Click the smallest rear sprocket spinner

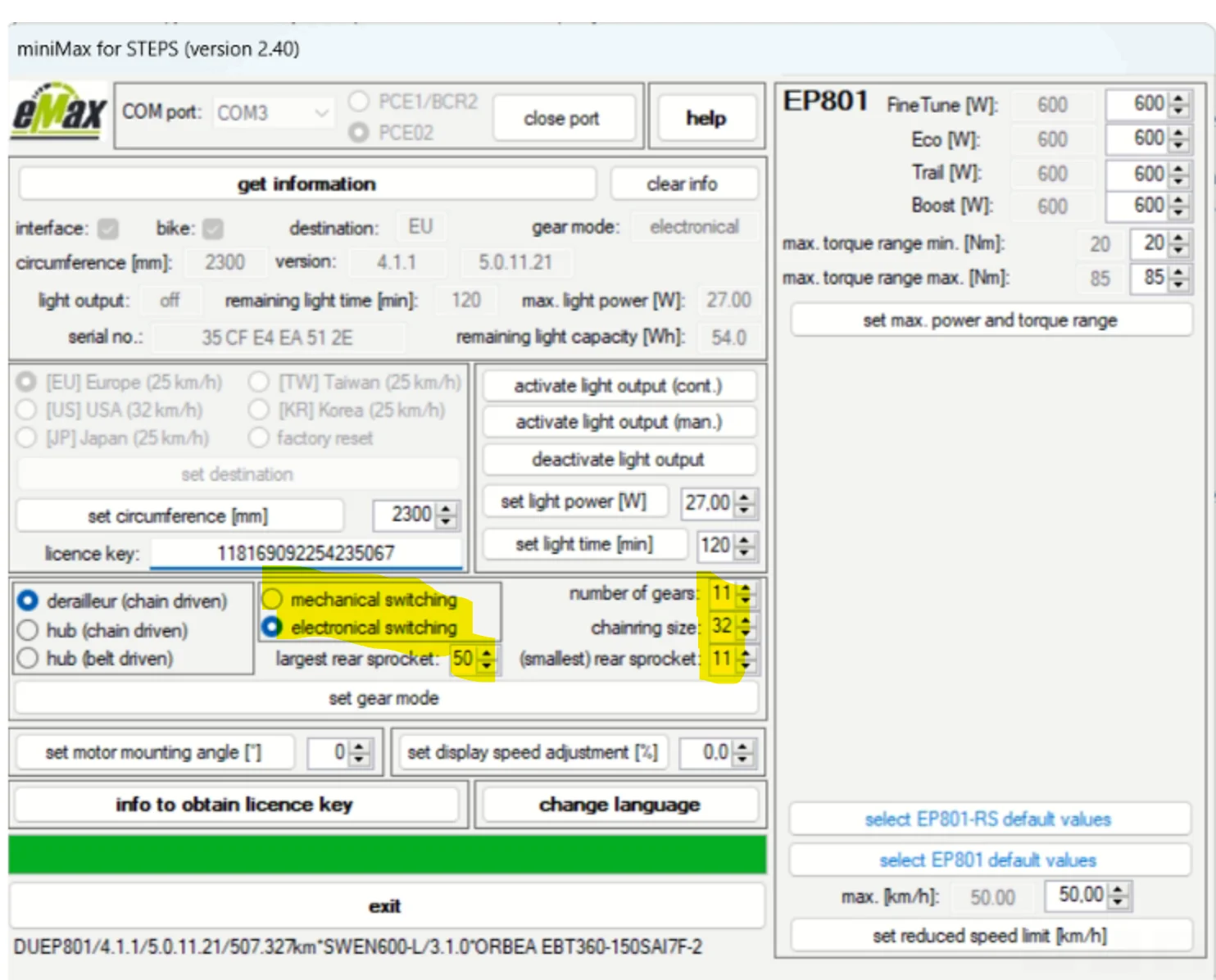732,659
